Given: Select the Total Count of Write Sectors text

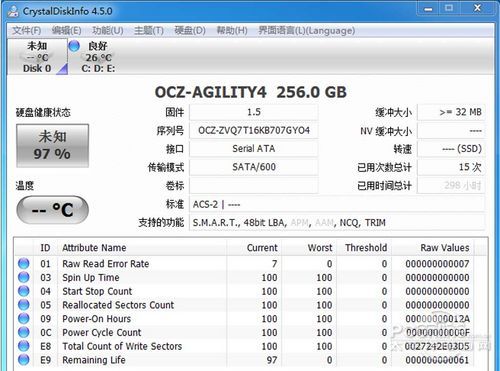Looking at the screenshot, I should [x=122, y=346].
